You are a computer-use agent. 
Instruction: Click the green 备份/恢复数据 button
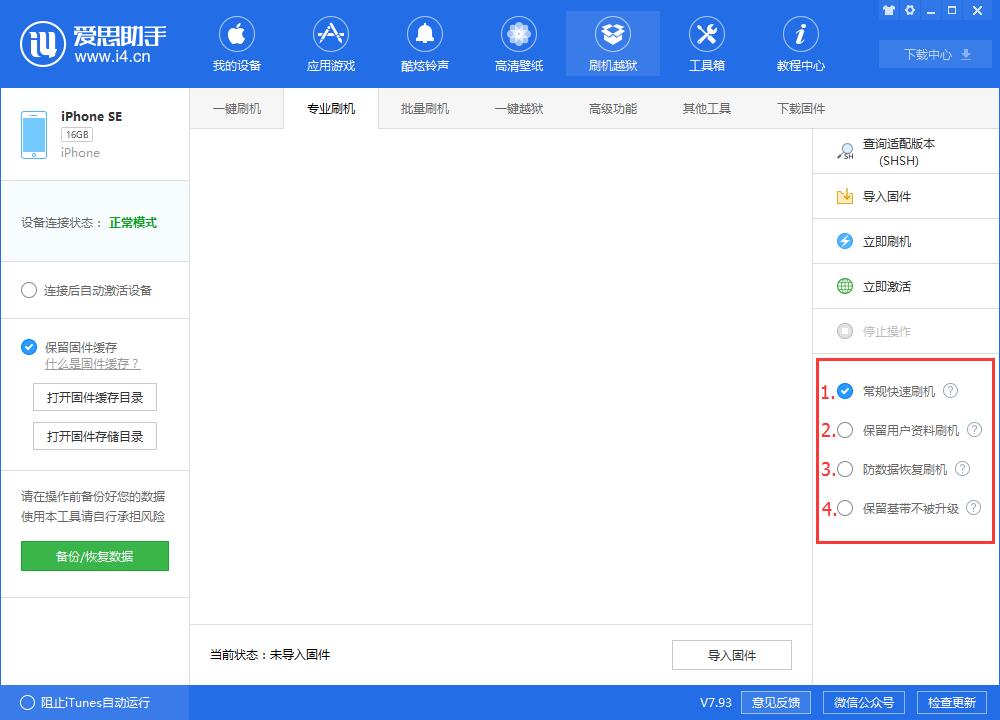[95, 556]
